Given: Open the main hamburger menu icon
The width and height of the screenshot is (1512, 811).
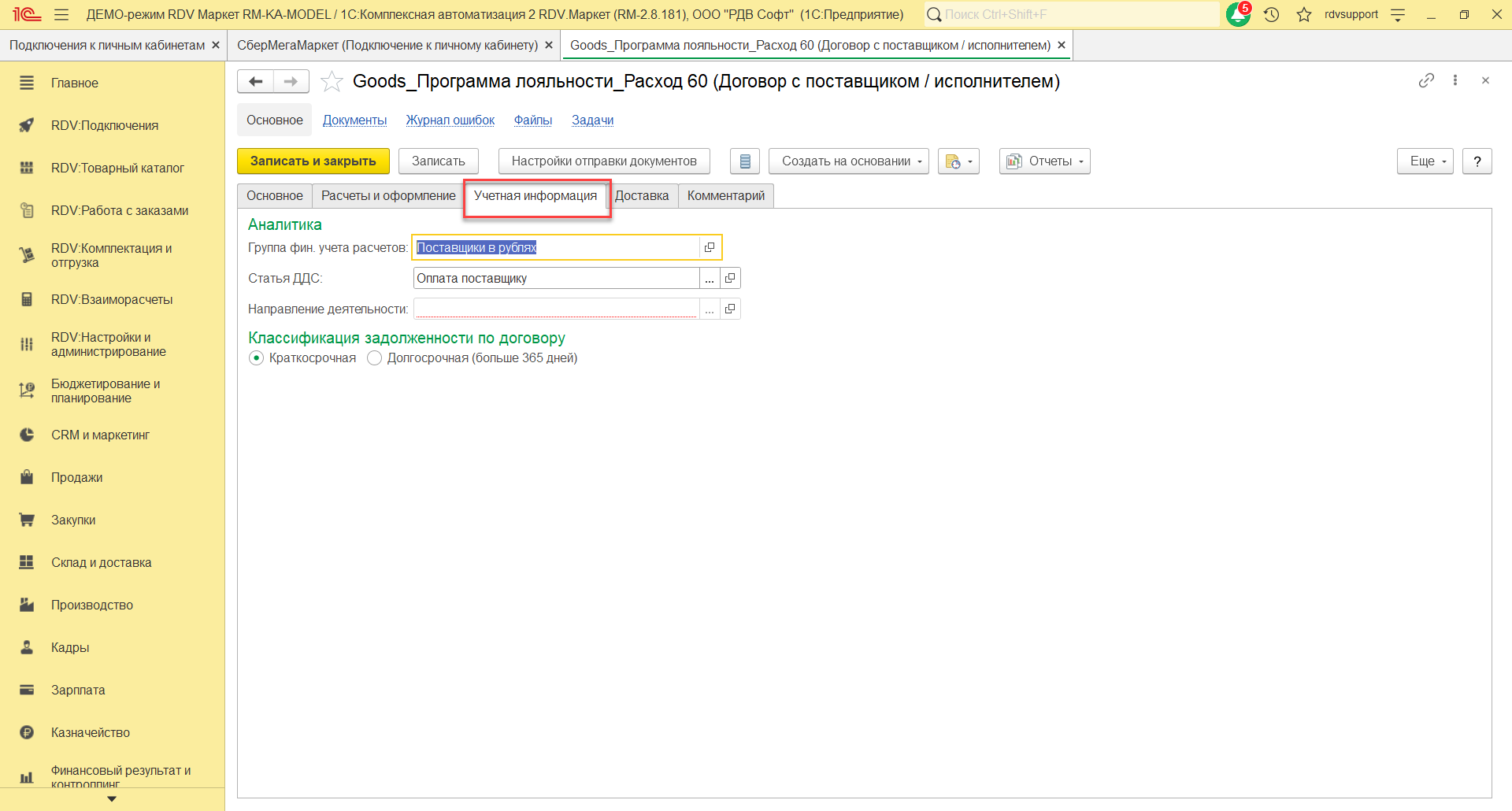Looking at the screenshot, I should point(61,14).
